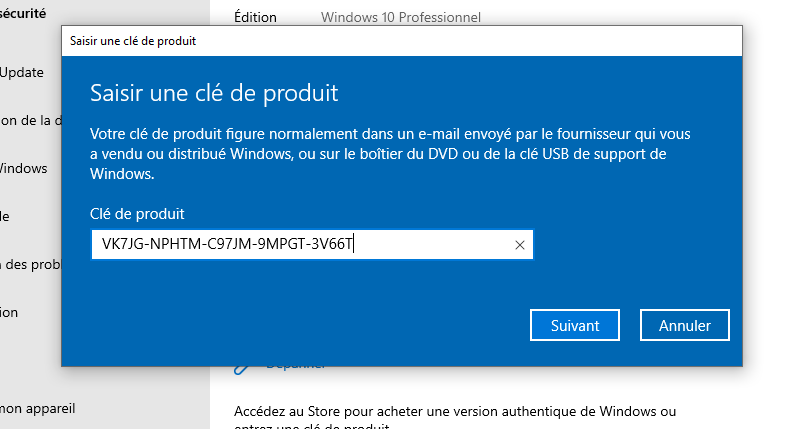
Task: Open the "mon appareil" sidebar entry
Action: (38, 408)
